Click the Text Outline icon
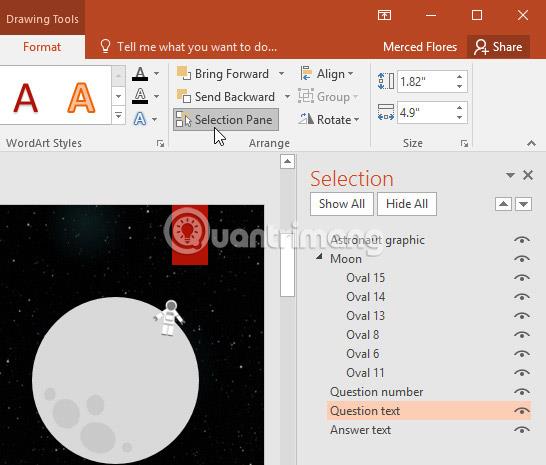The height and width of the screenshot is (465, 546). [x=140, y=96]
